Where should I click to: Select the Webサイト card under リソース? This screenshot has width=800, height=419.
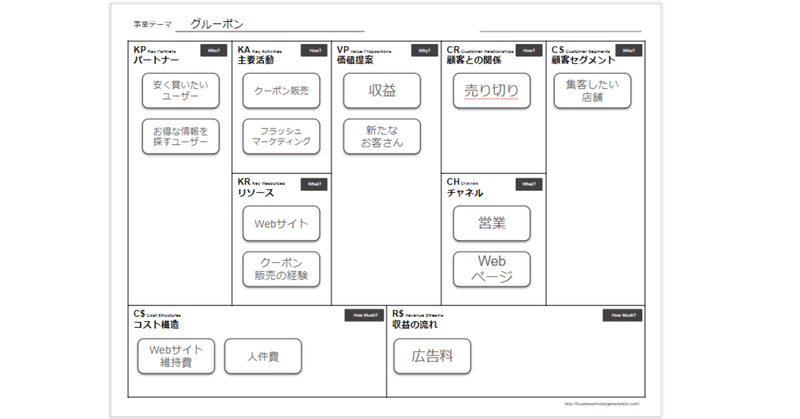tap(281, 224)
